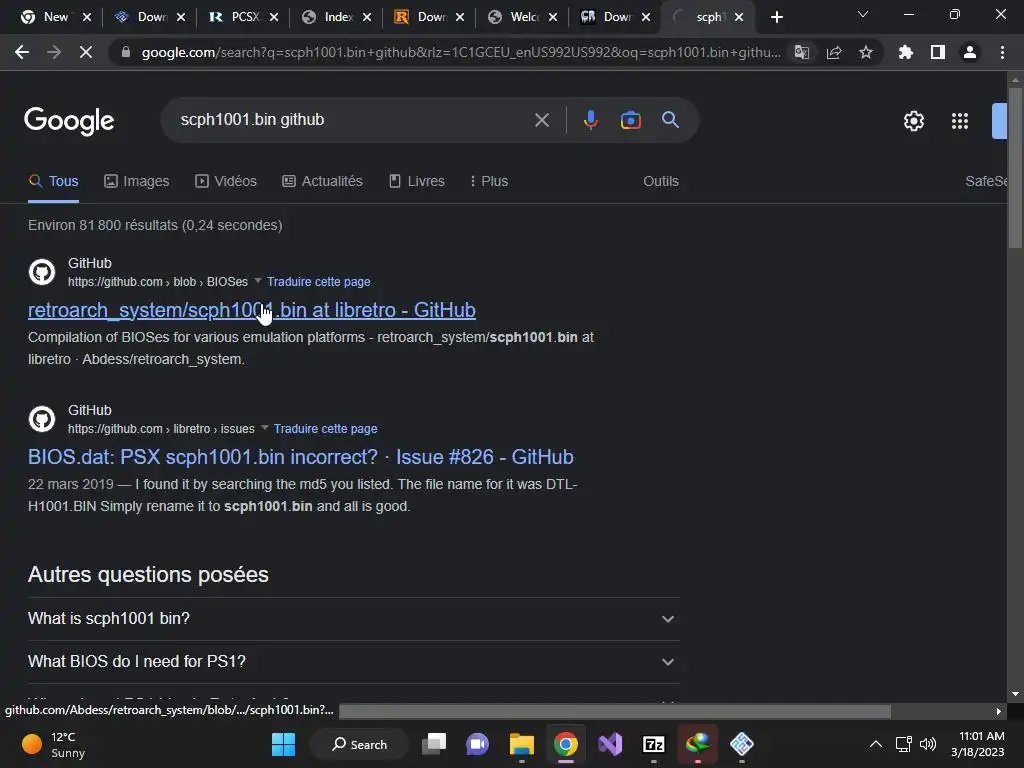Open the Chrome three-dot menu
Screen dimensions: 1024x768
[1002, 52]
